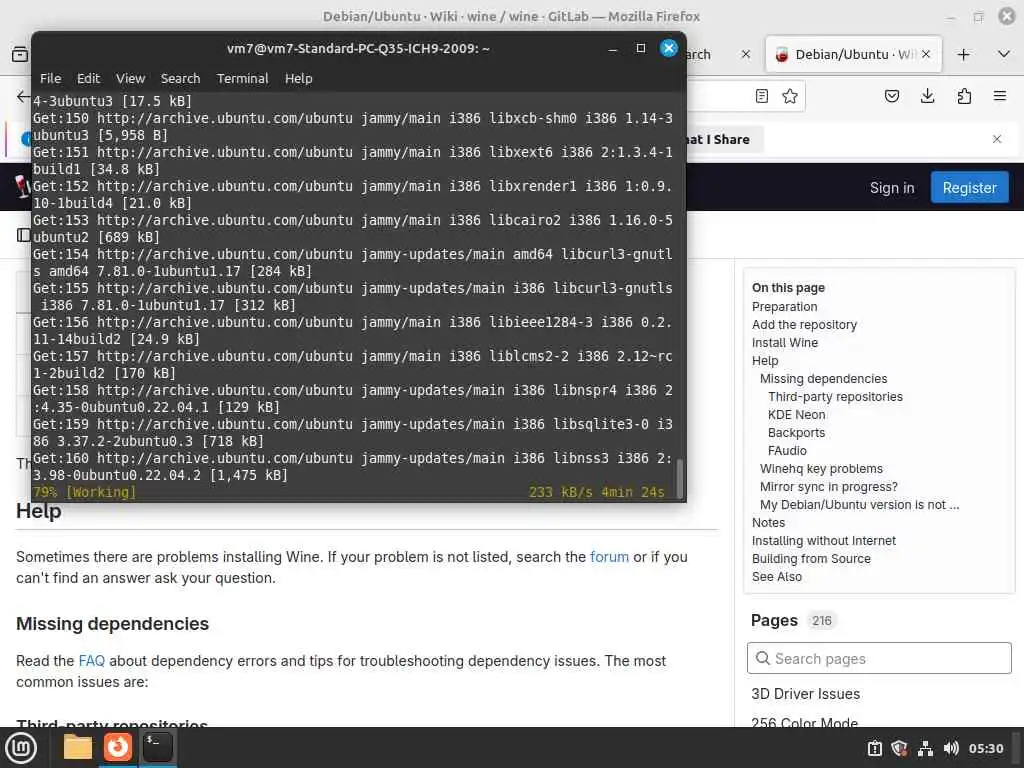Open the Search menu in terminal
Viewport: 1024px width, 768px height.
pos(180,78)
